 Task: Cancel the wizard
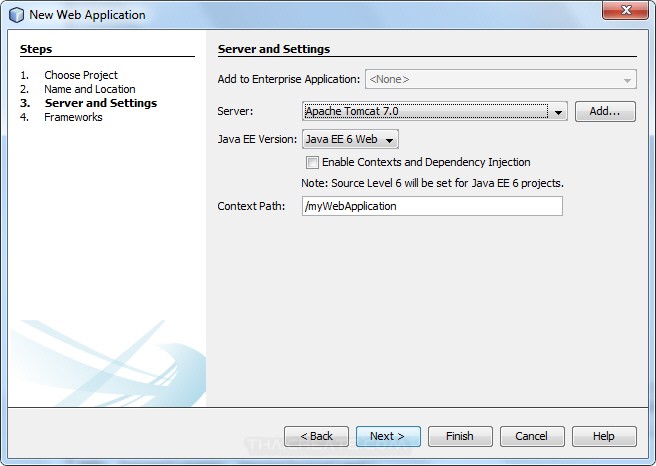click(531, 436)
